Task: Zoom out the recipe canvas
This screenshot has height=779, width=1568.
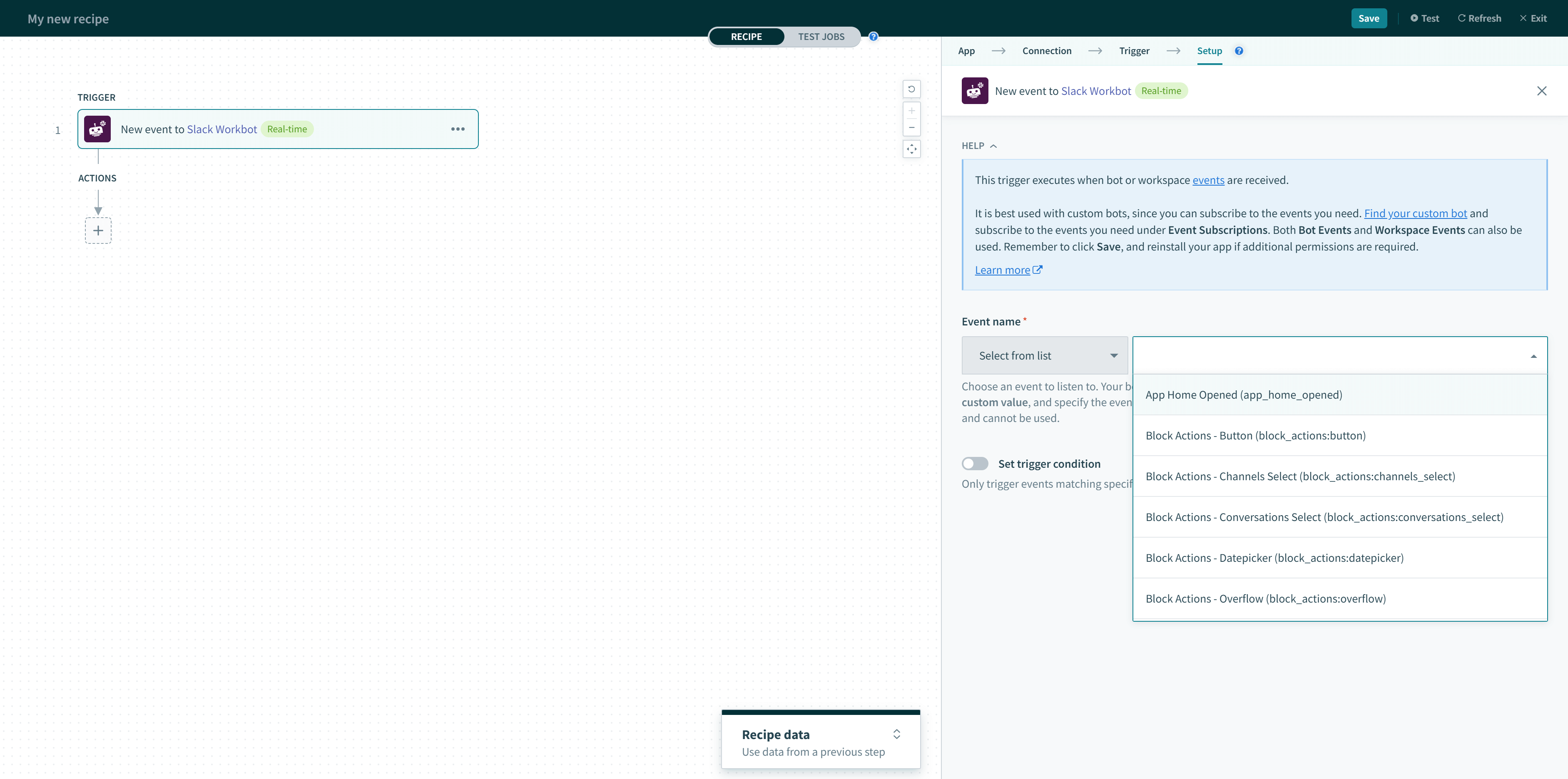Action: point(911,128)
